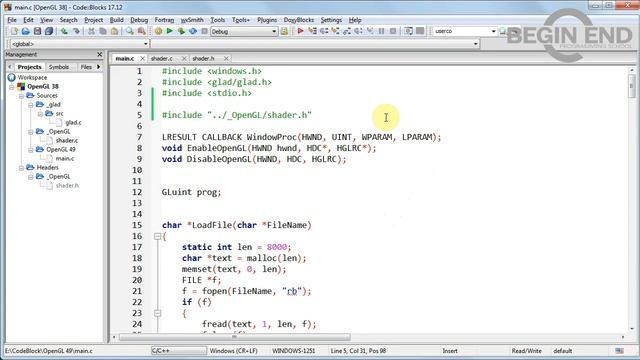Screen dimensions: 640x360
Task: Save the current file with the floppy icon
Action: (x=37, y=31)
